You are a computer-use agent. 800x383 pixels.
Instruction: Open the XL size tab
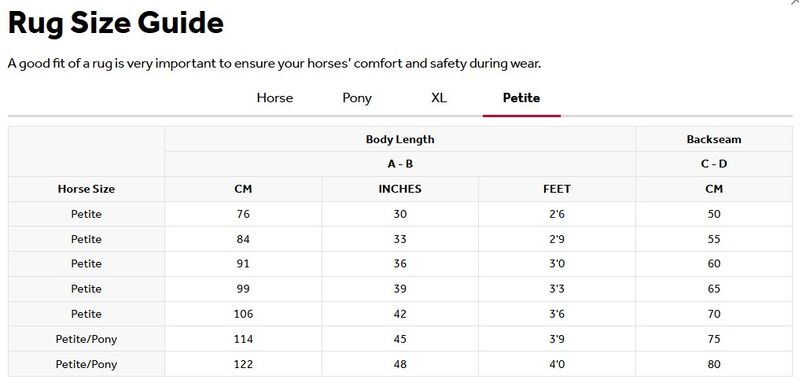439,98
